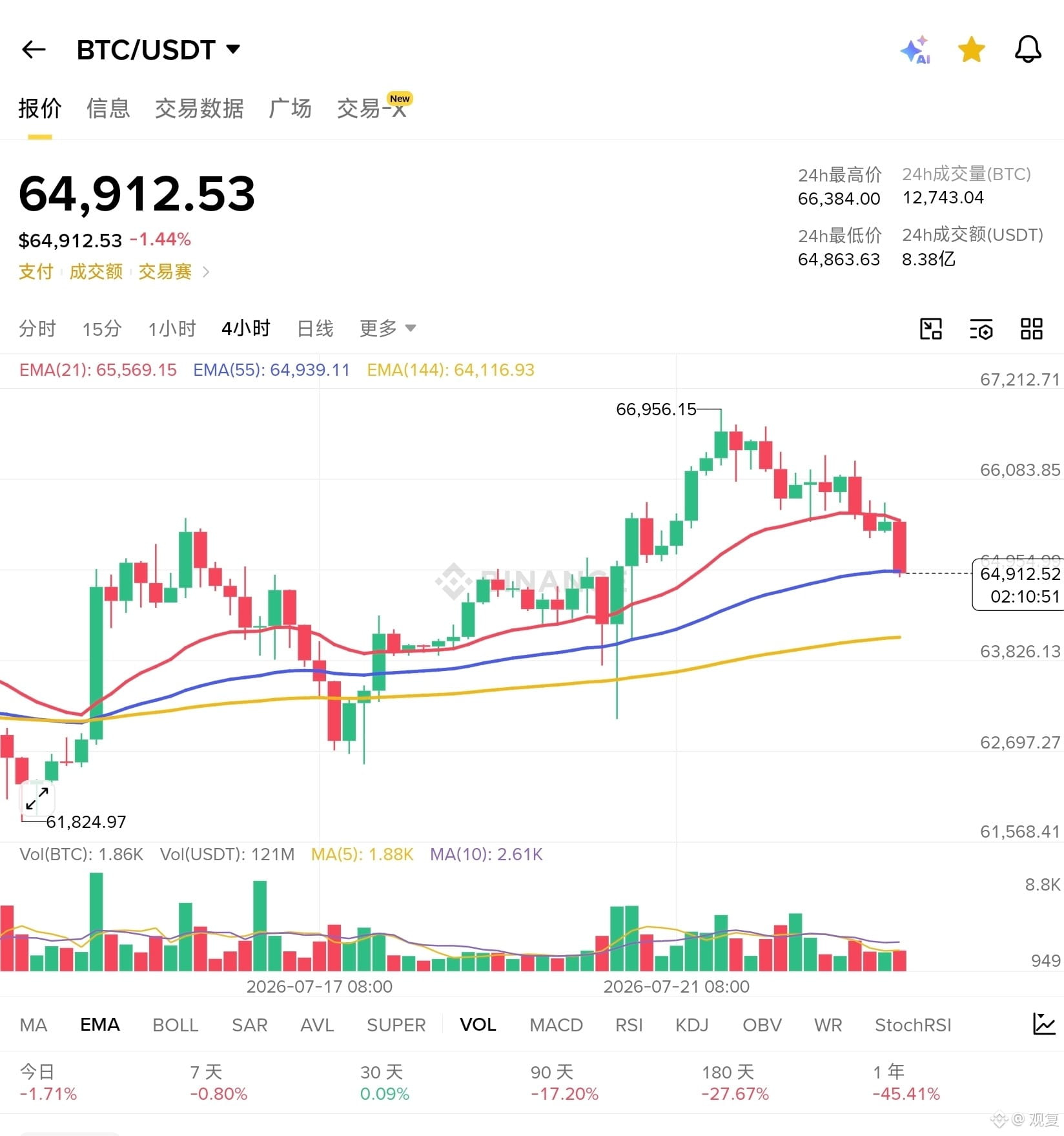1064x1136 pixels.
Task: Tap the large price 64,912.53
Action: (x=137, y=194)
